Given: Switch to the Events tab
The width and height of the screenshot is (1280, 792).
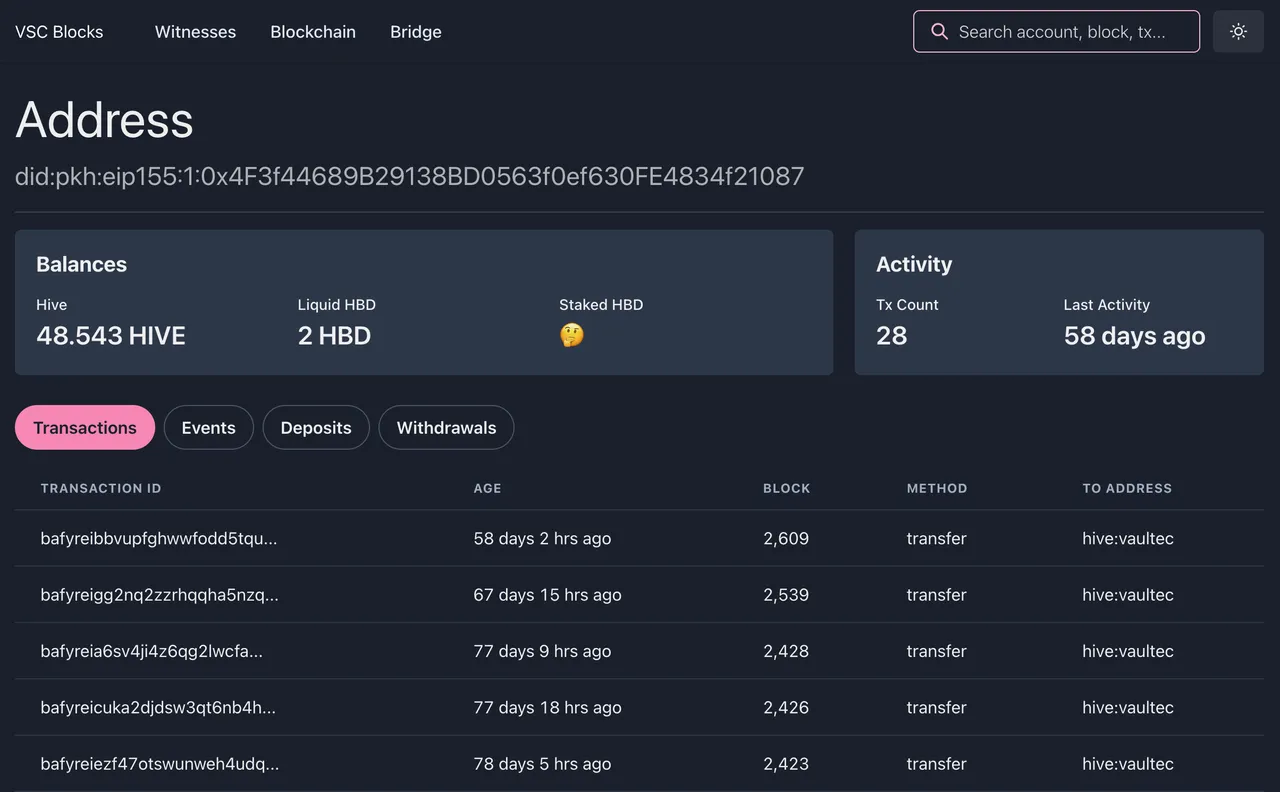Looking at the screenshot, I should point(208,427).
